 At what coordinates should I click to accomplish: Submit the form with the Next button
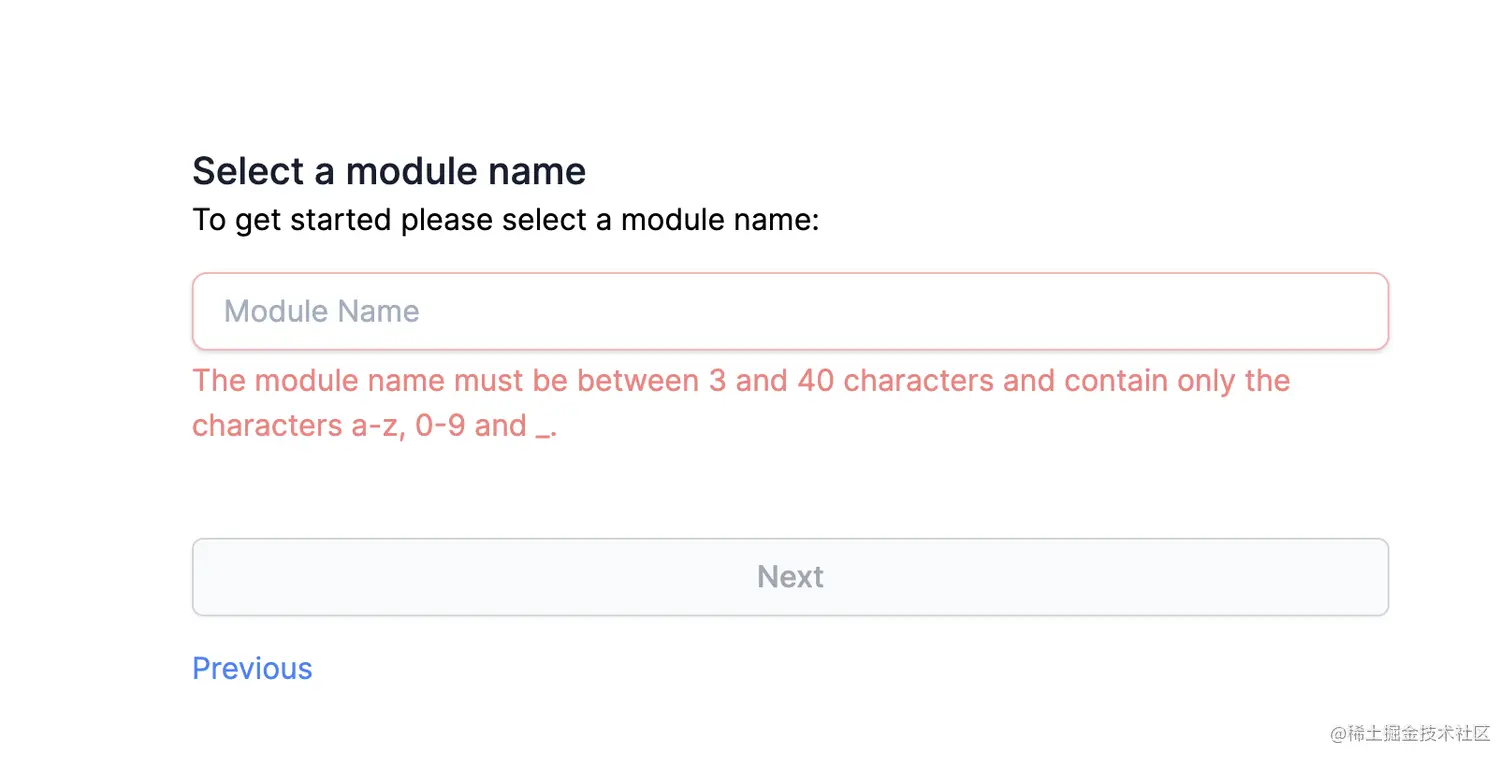click(x=790, y=577)
